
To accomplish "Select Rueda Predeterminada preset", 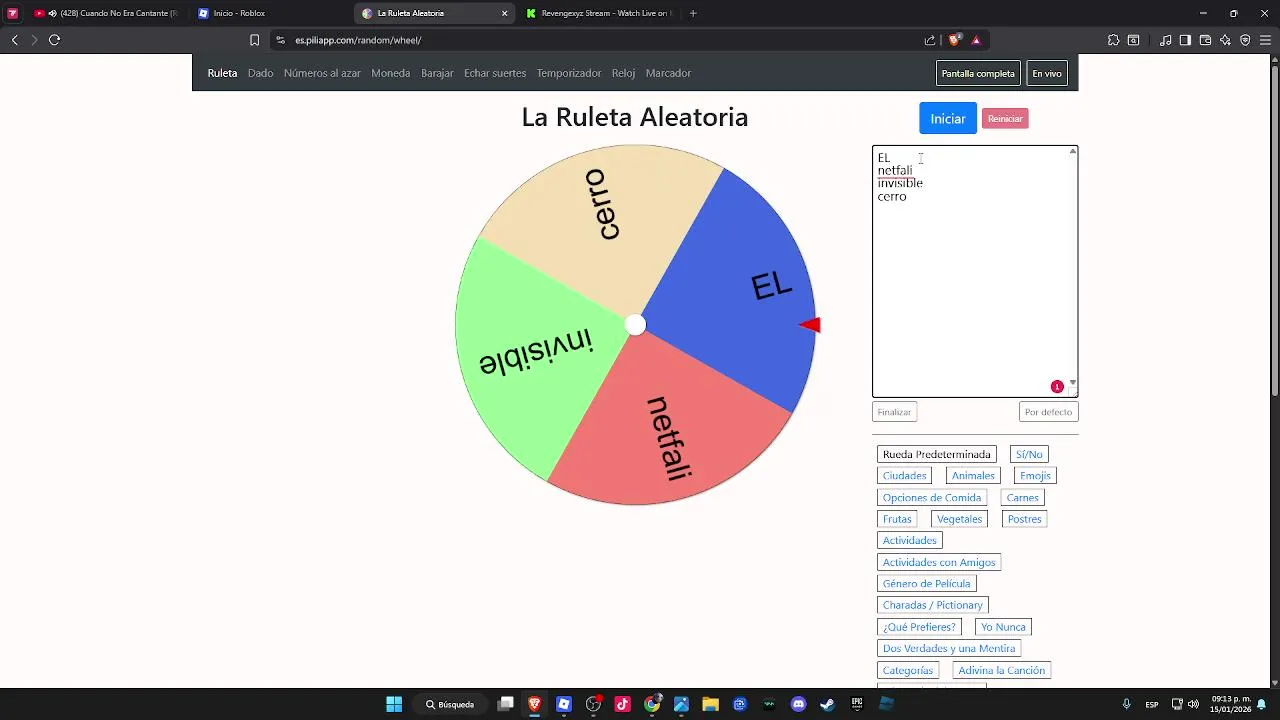I will tap(937, 454).
